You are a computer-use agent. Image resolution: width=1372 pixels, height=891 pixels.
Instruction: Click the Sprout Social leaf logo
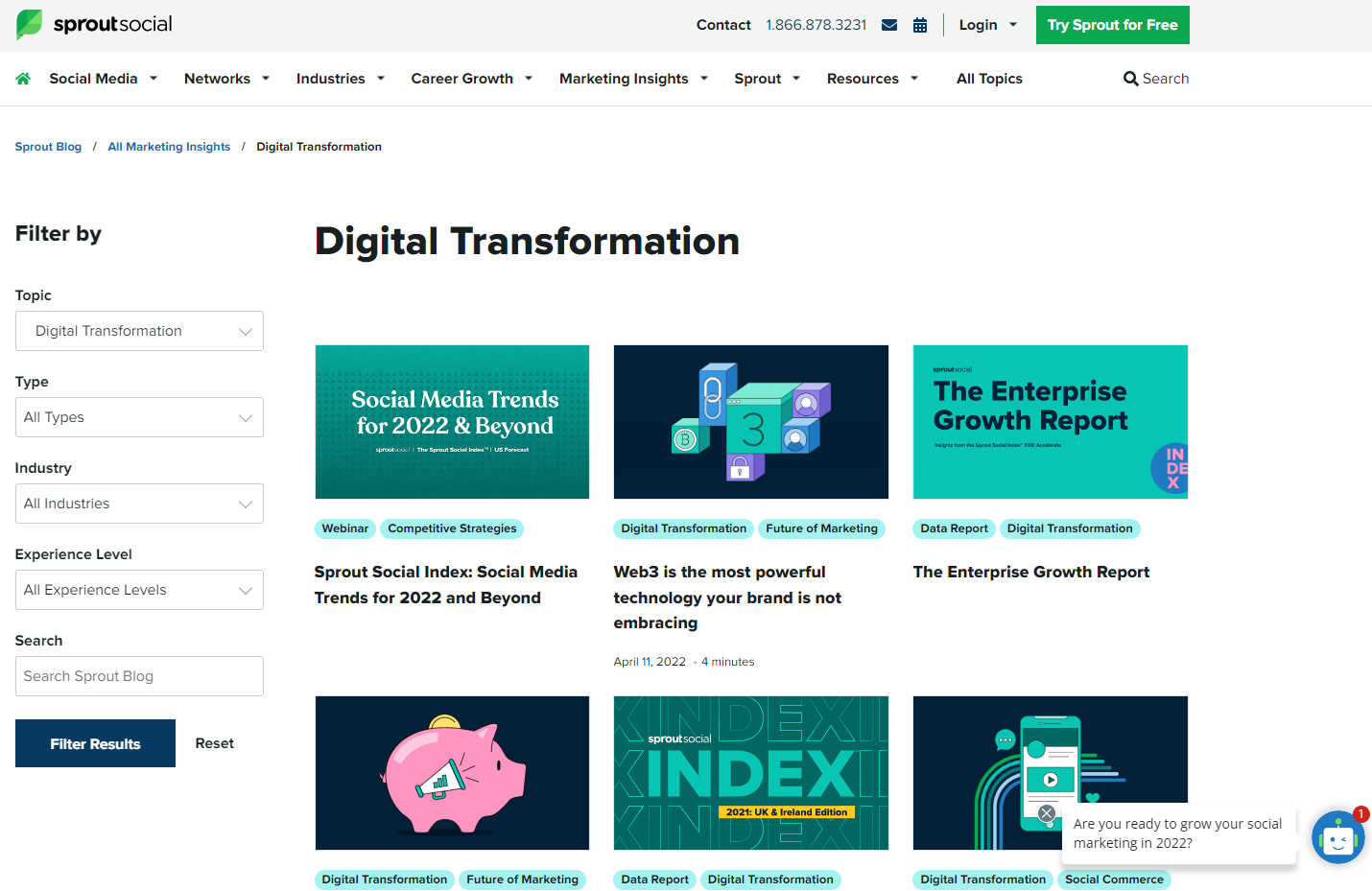point(94,24)
